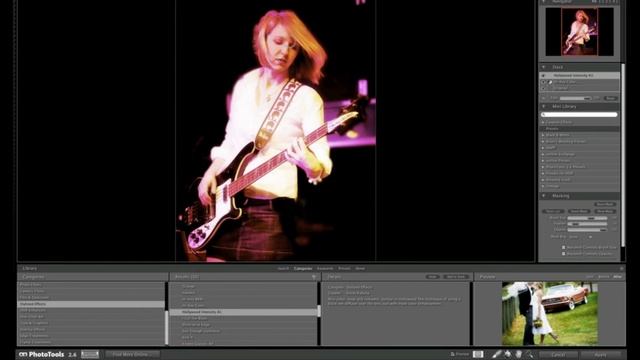Select Film & Darkroom category
Viewport: 640px width, 360px height.
(x=91, y=298)
